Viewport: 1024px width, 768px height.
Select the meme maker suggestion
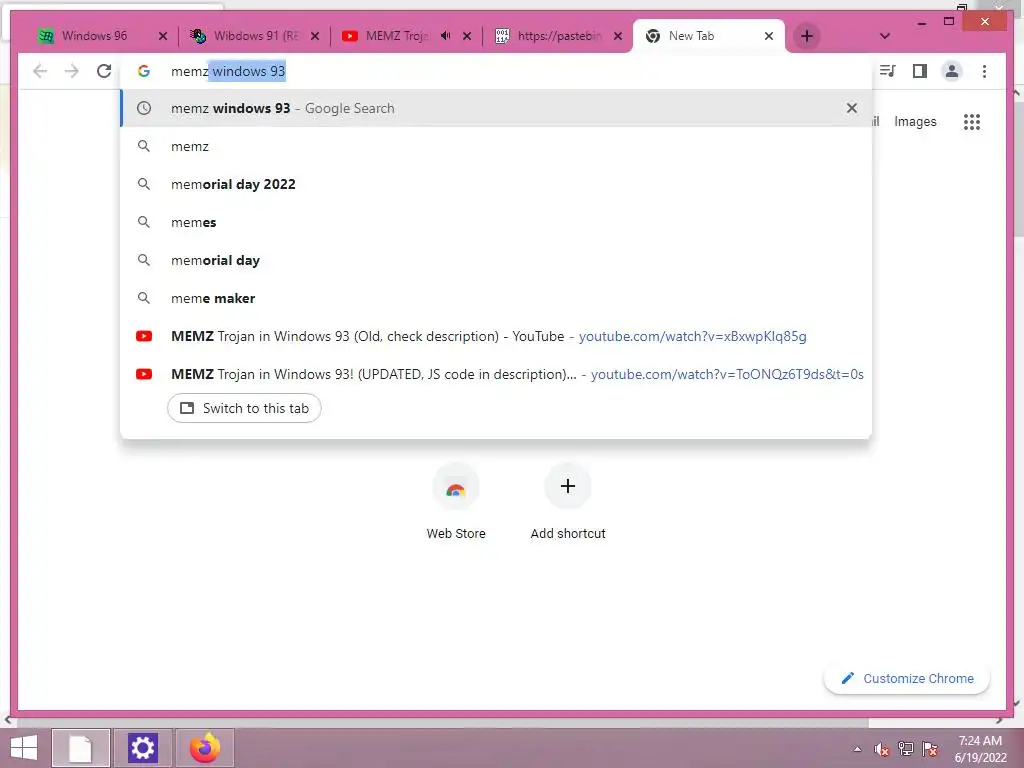[496, 298]
